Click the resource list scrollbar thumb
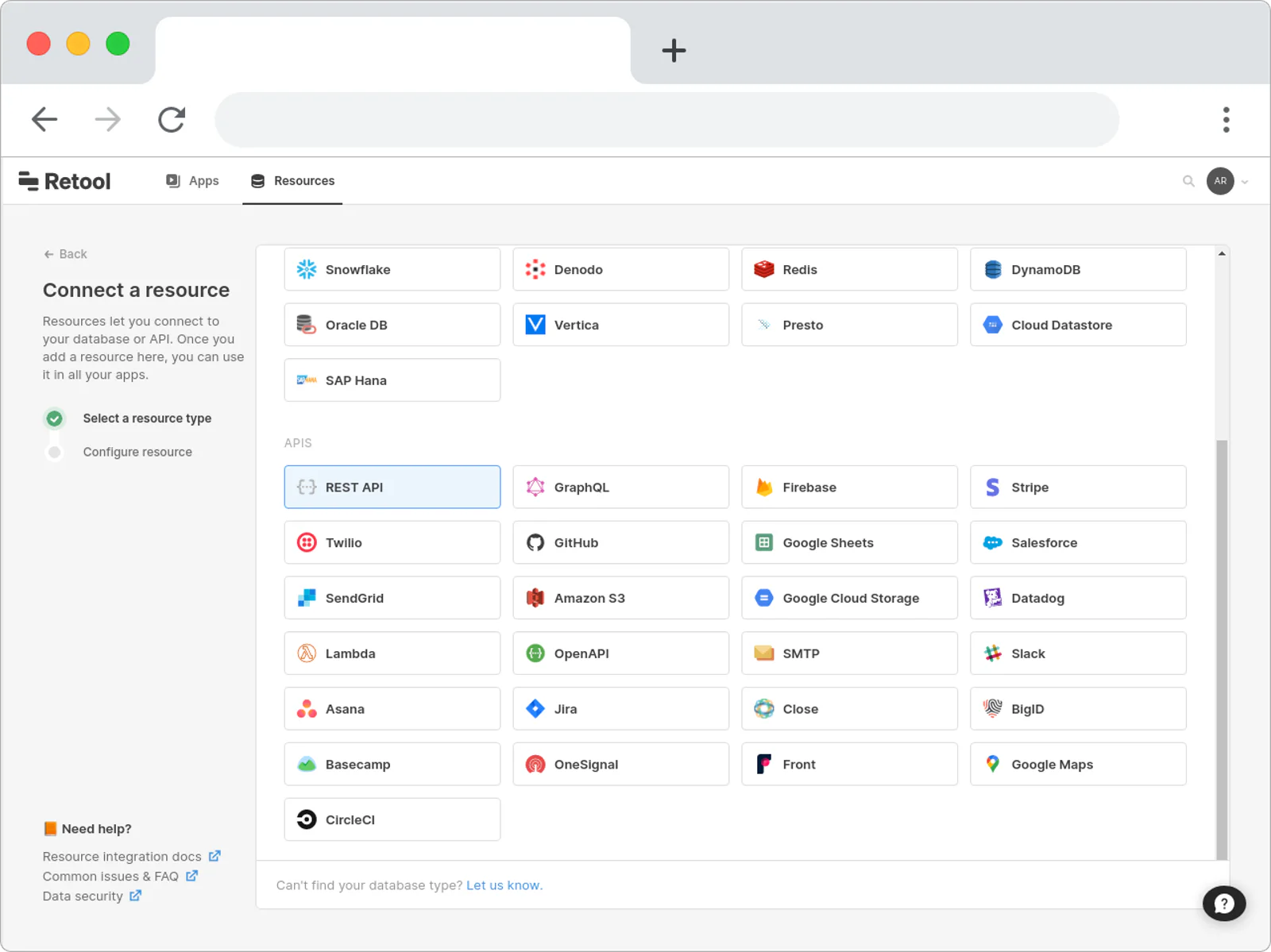Viewport: 1271px width, 952px height. point(1222,649)
